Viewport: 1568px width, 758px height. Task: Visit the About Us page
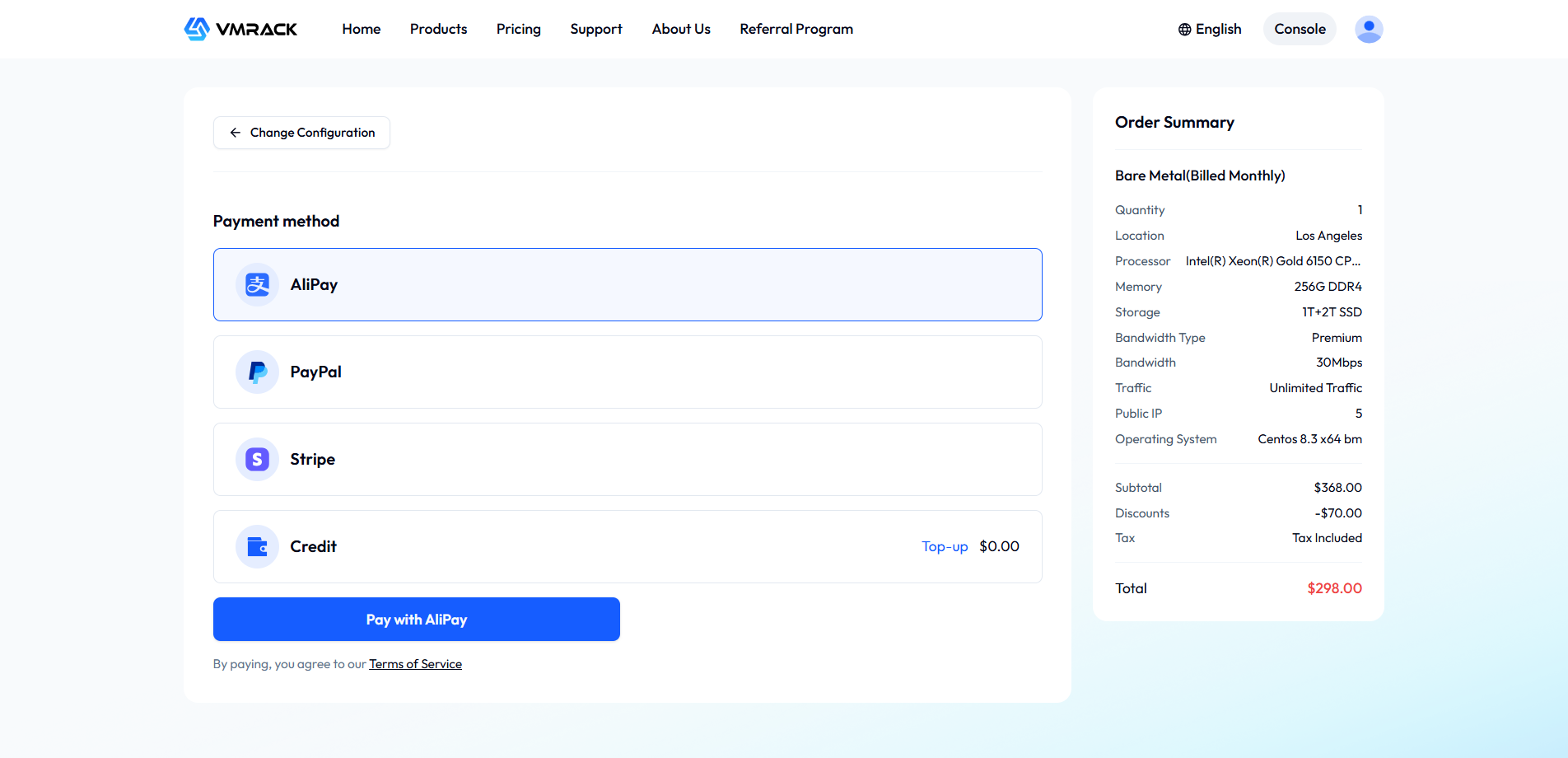click(x=681, y=30)
